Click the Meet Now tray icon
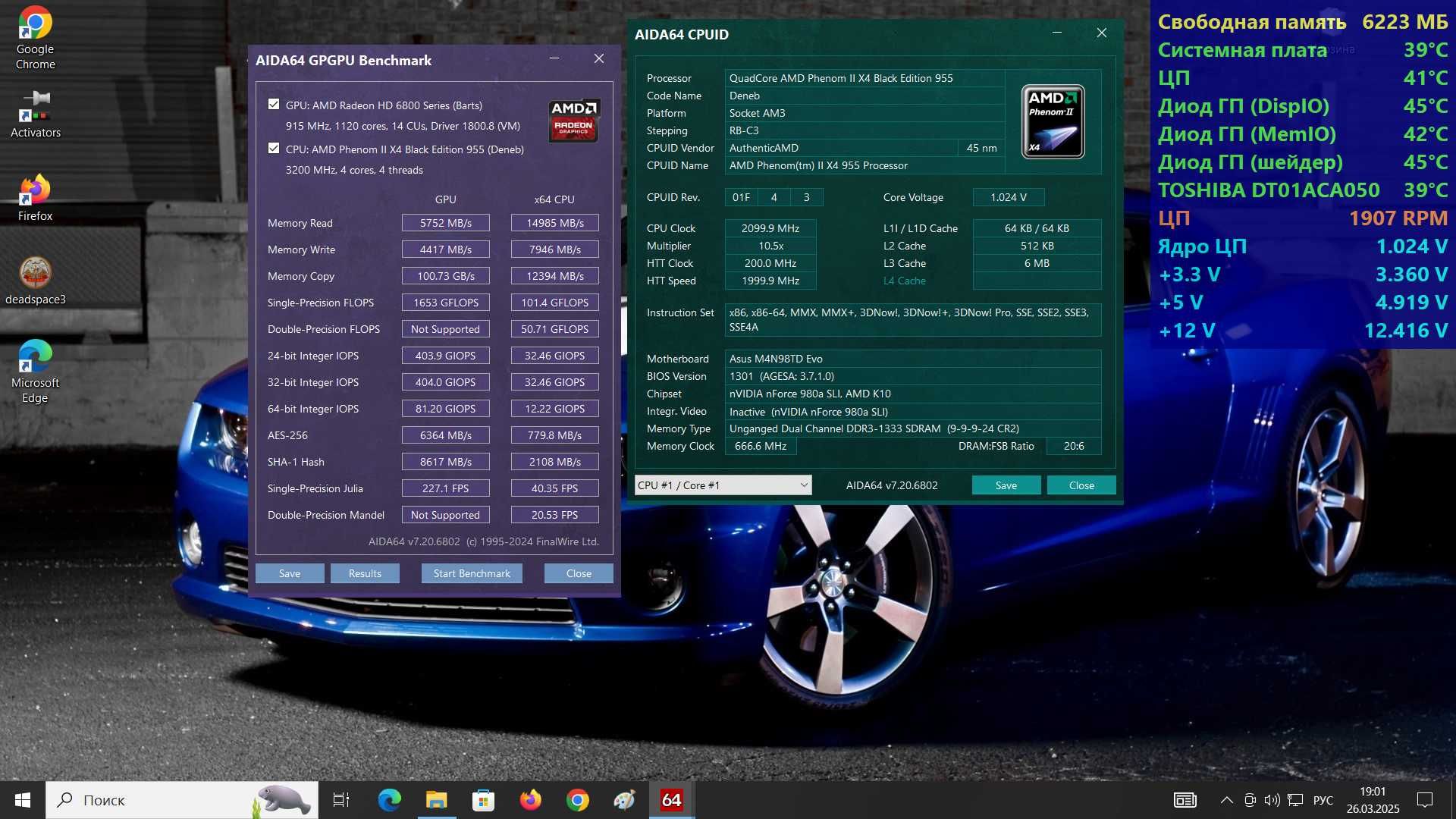Image resolution: width=1456 pixels, height=819 pixels. click(x=1250, y=800)
